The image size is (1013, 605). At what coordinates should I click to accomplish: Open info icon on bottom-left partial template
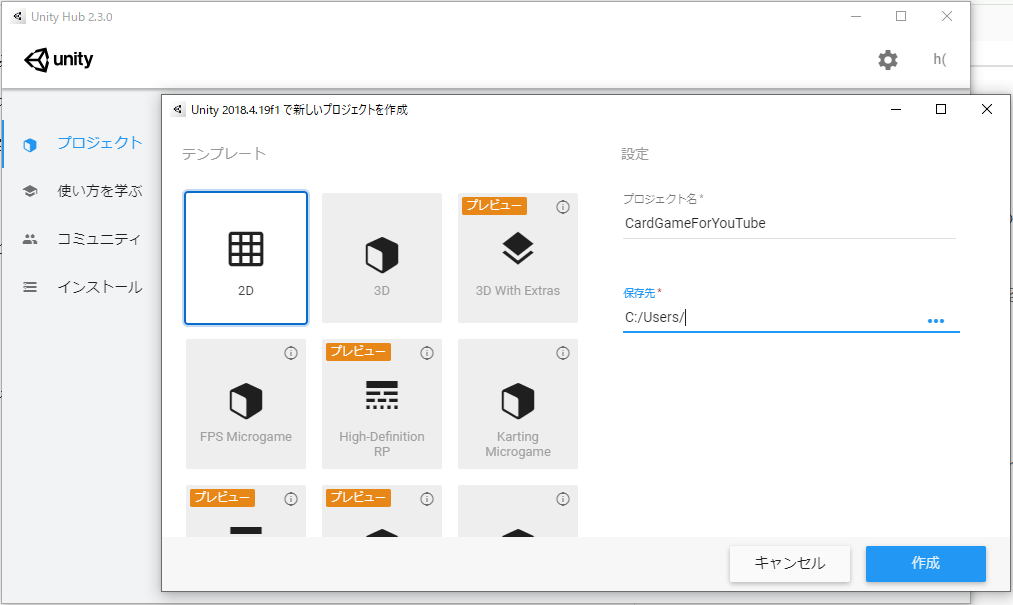coord(291,499)
